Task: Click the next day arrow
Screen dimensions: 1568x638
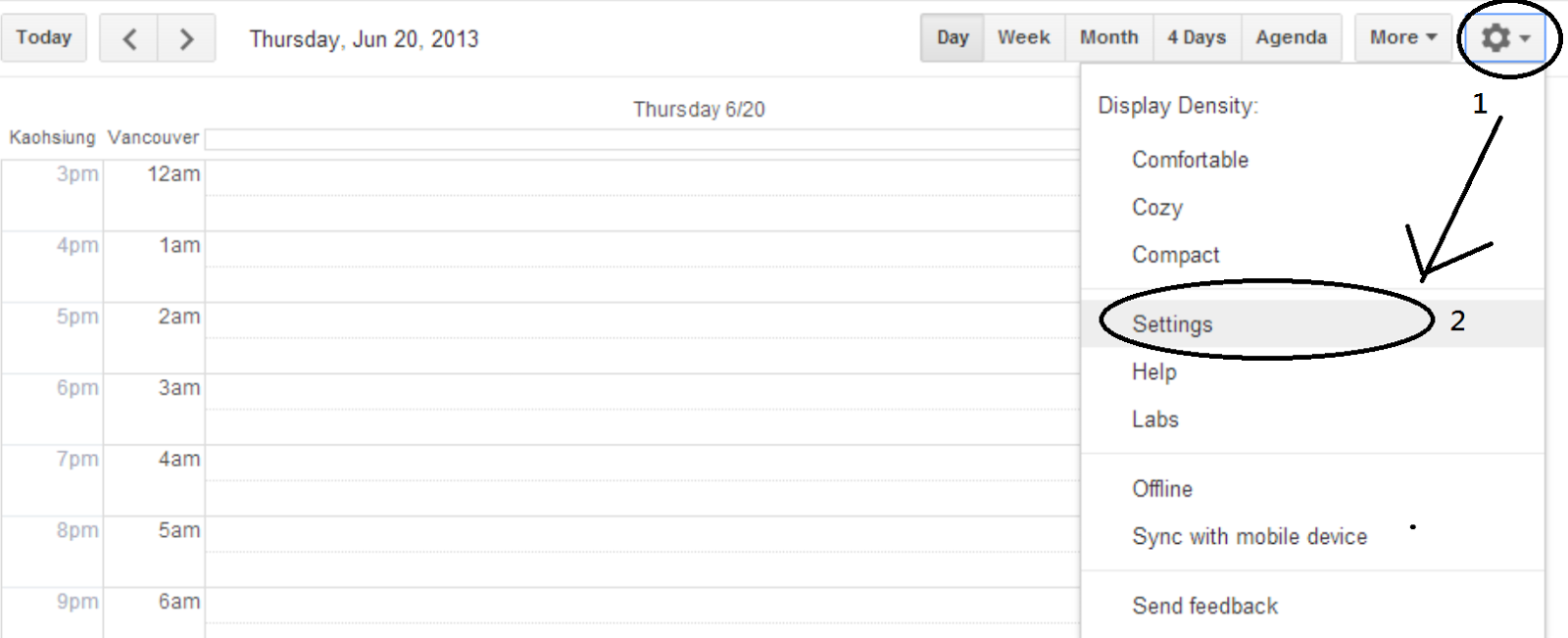Action: (x=186, y=37)
